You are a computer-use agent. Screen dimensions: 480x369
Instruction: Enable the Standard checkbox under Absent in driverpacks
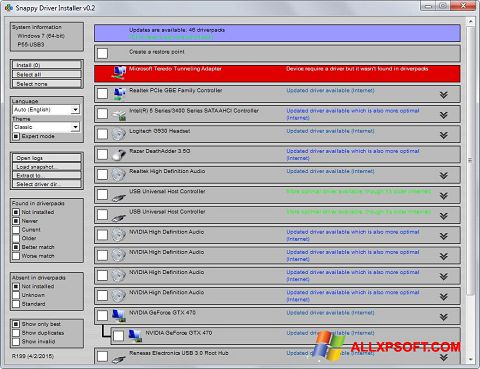[x=16, y=304]
